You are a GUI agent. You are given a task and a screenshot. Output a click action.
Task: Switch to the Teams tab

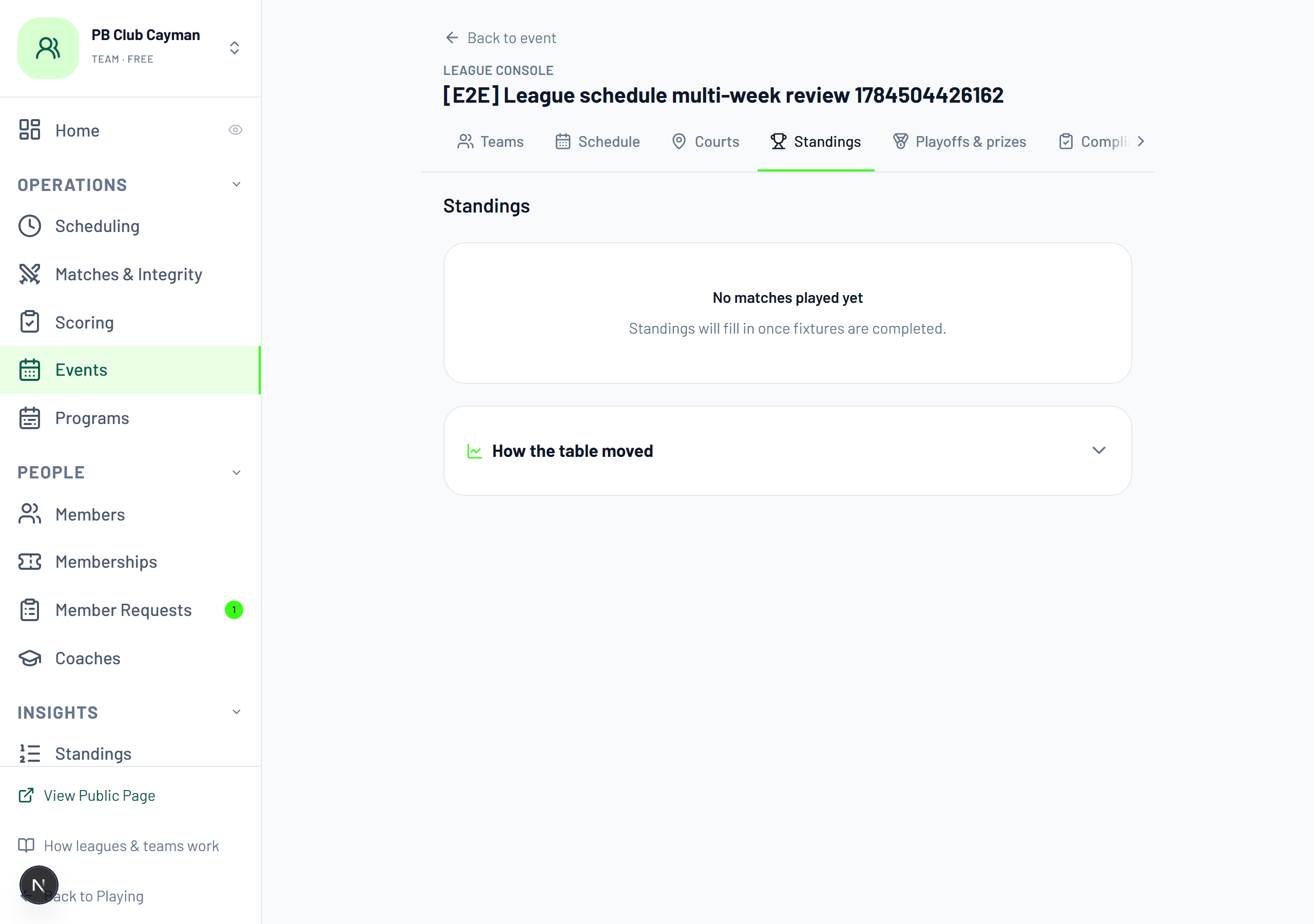491,141
